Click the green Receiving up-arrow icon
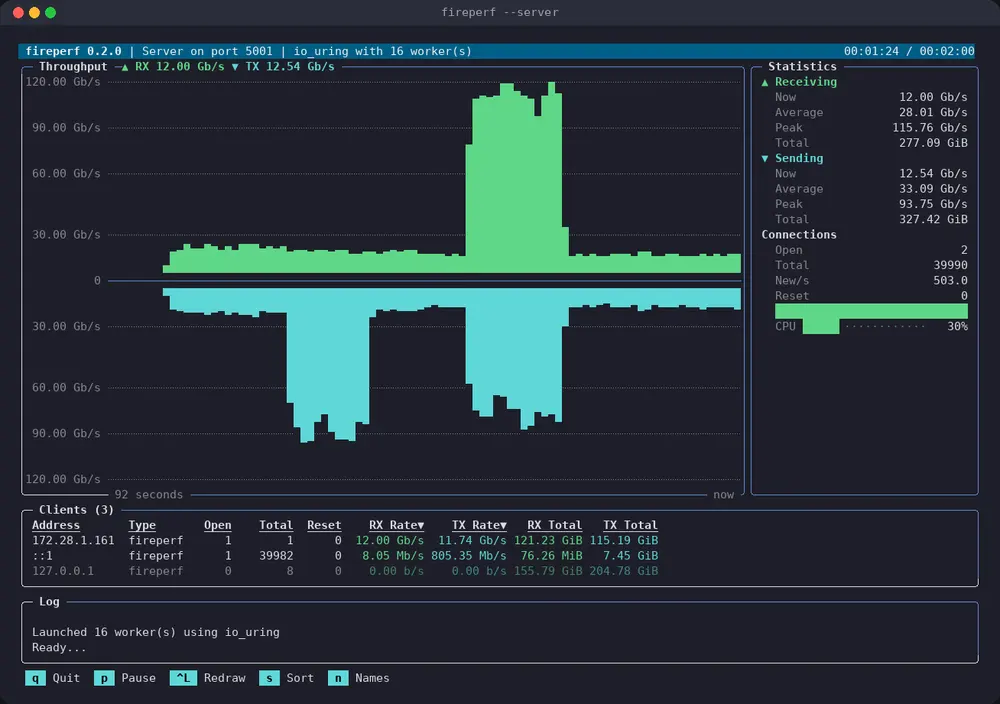Screen dimensions: 1000x704 tap(765, 82)
